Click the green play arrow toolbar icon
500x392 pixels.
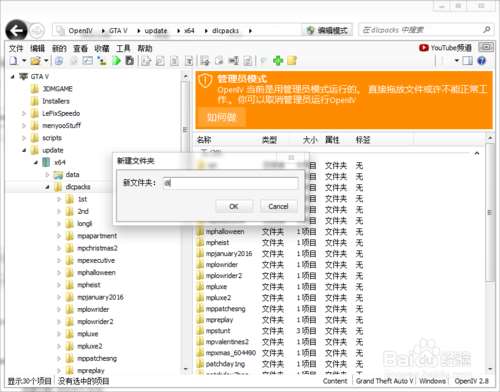116,61
